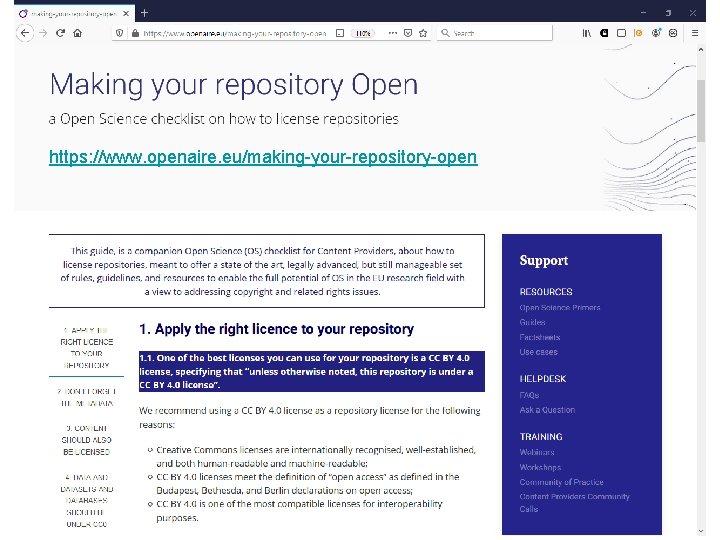Reset the 110% zoom level badge
The width and height of the screenshot is (720, 540).
(363, 33)
